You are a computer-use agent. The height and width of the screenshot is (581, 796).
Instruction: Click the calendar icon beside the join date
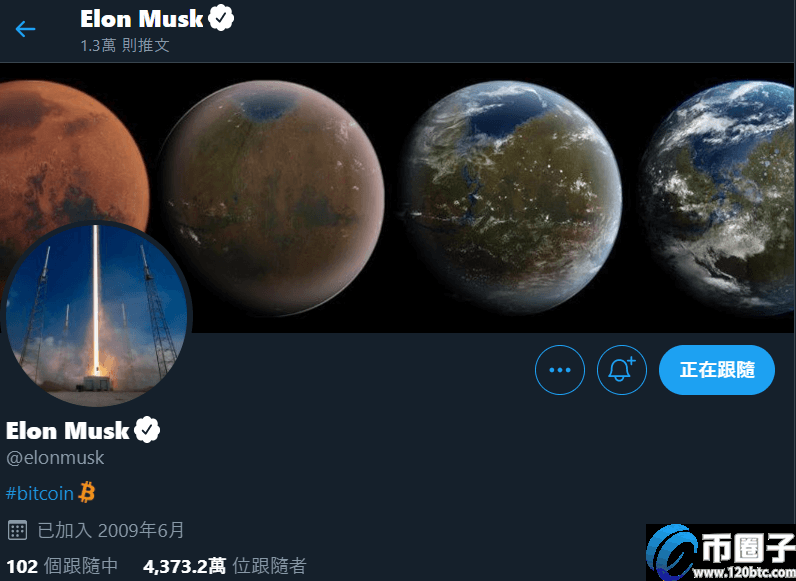[x=17, y=531]
